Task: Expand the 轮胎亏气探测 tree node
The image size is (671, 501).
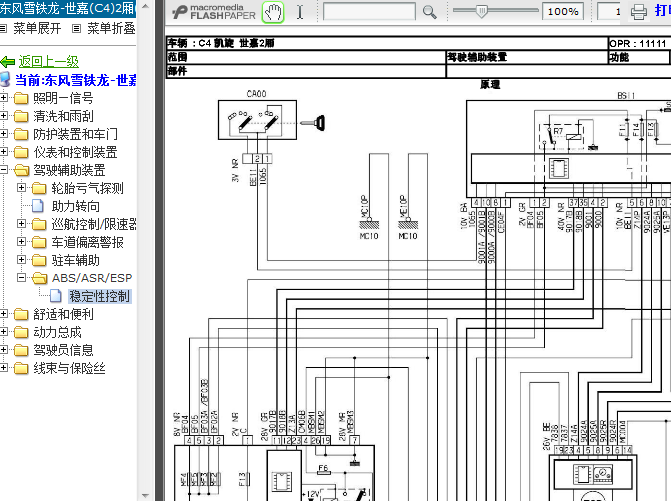Action: tap(21, 188)
